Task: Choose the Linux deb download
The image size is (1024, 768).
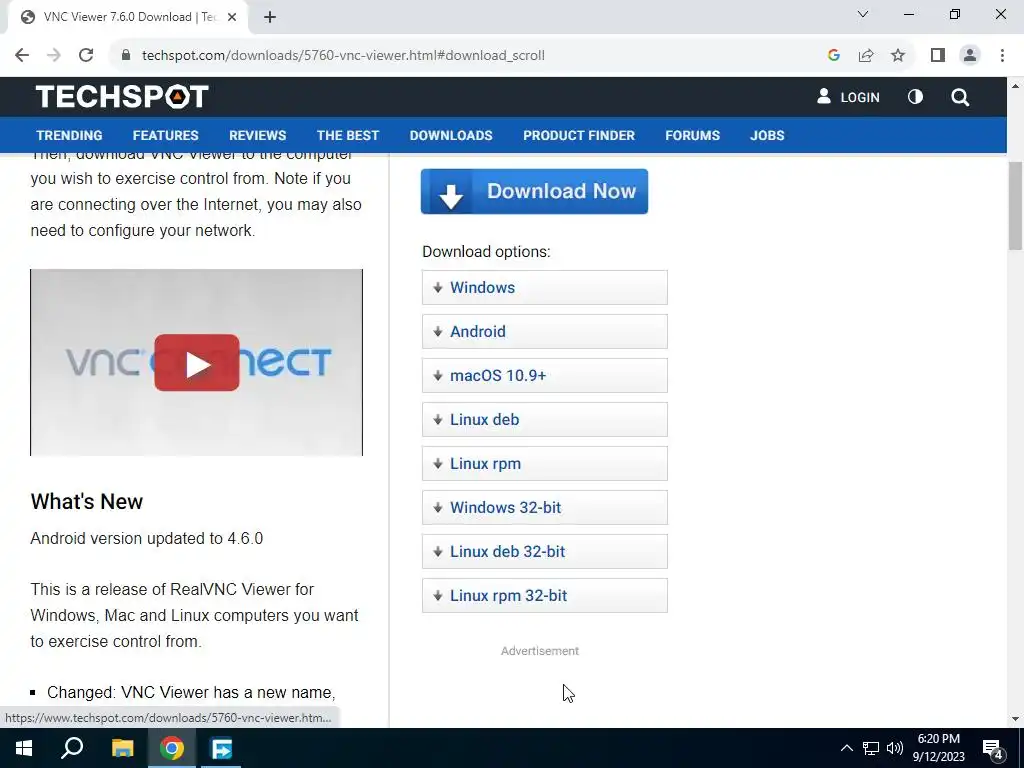Action: point(545,419)
